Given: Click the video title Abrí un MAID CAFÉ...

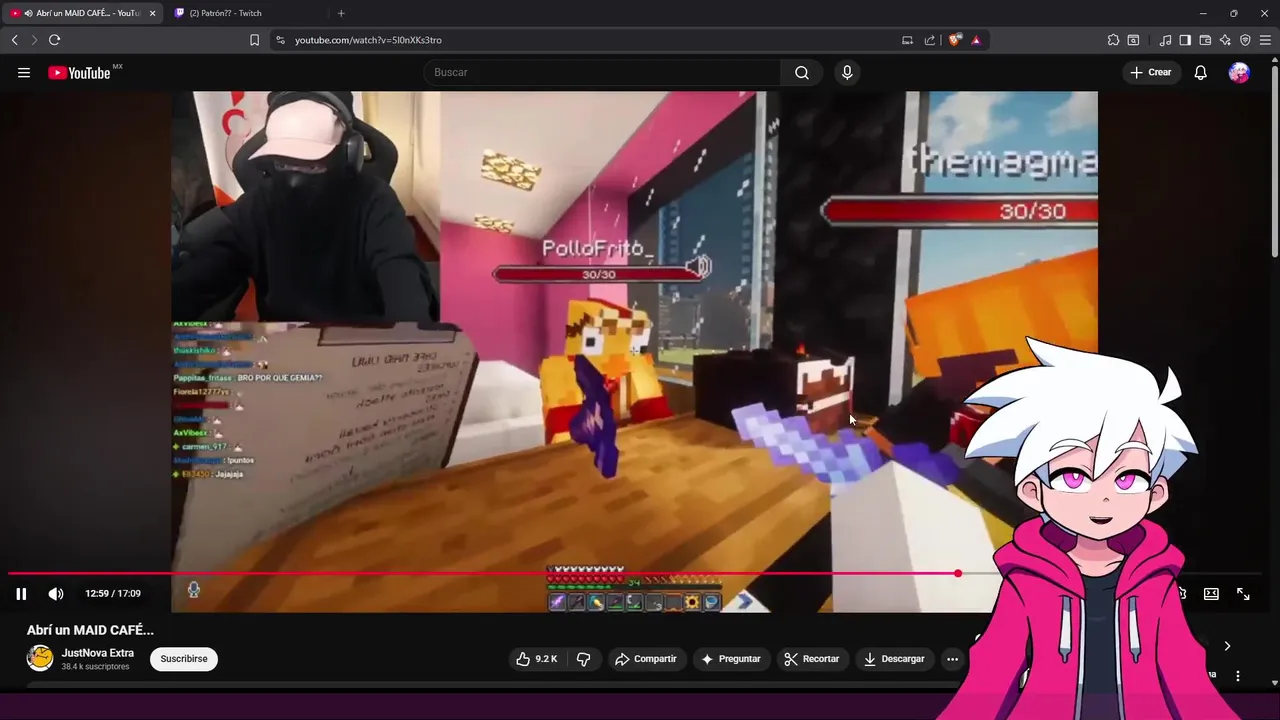Looking at the screenshot, I should click(90, 630).
